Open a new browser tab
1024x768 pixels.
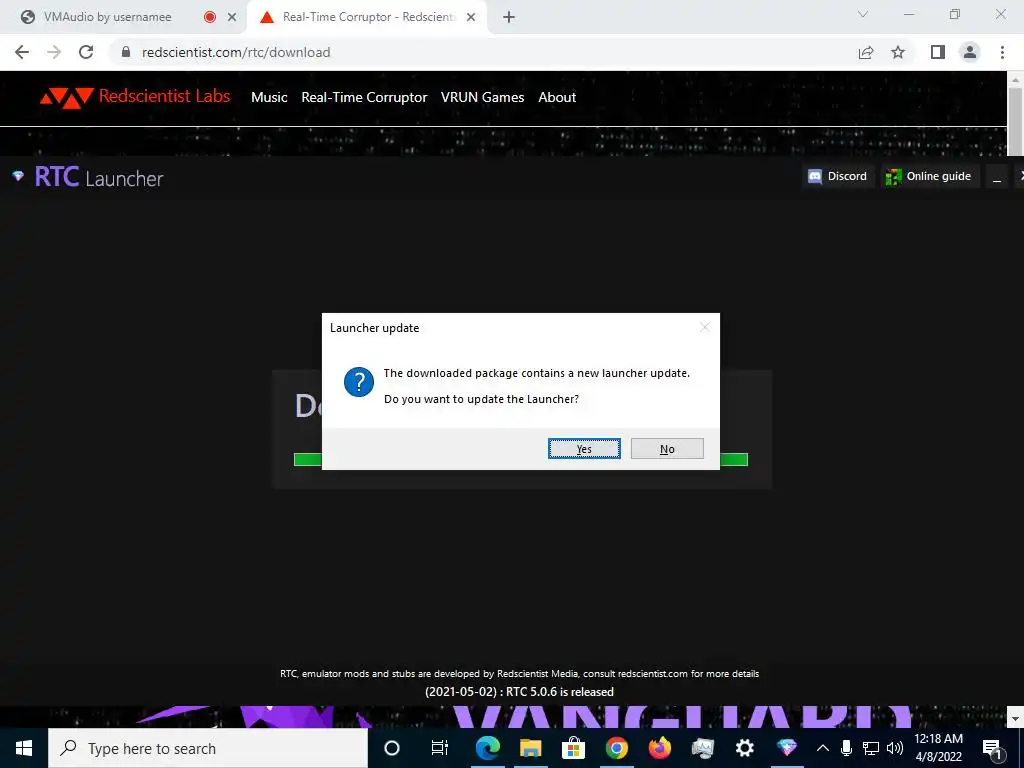coord(509,18)
